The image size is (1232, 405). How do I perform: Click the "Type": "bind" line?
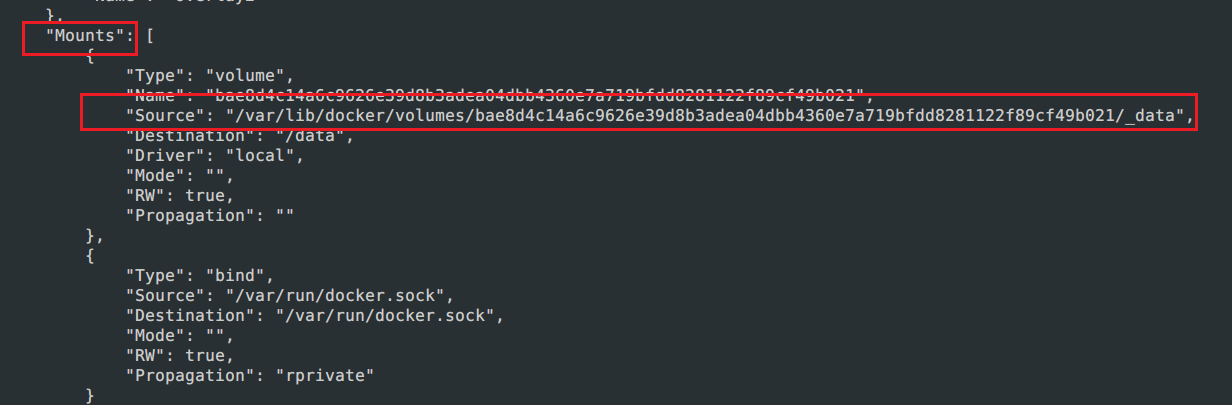(199, 274)
